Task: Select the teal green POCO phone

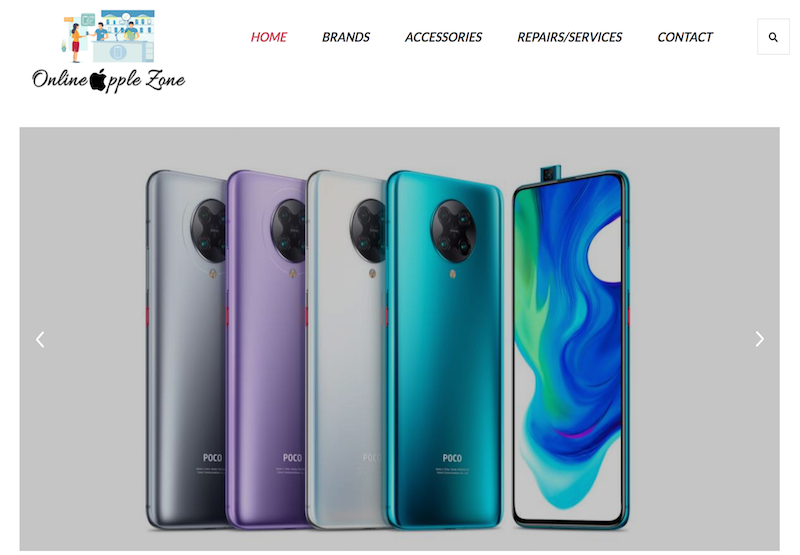Action: [x=445, y=349]
